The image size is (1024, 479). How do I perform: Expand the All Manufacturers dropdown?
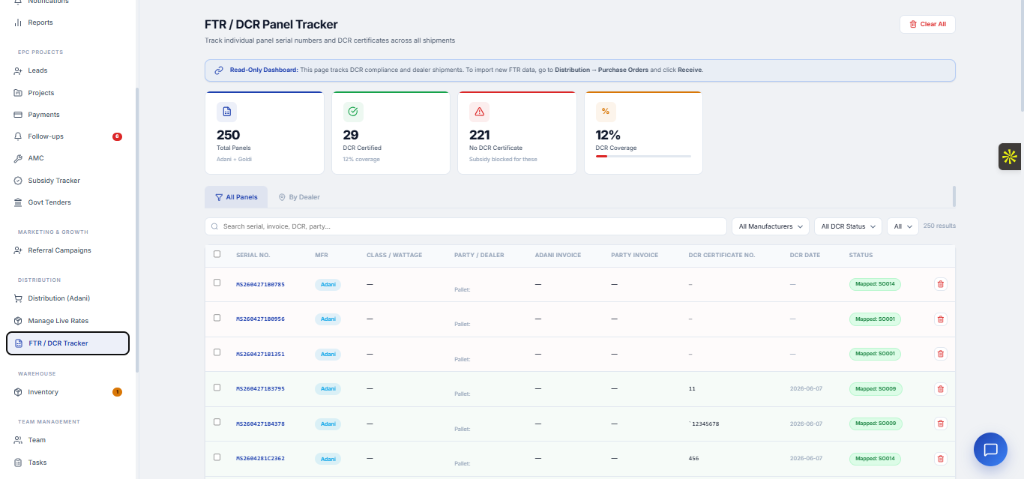coord(770,226)
